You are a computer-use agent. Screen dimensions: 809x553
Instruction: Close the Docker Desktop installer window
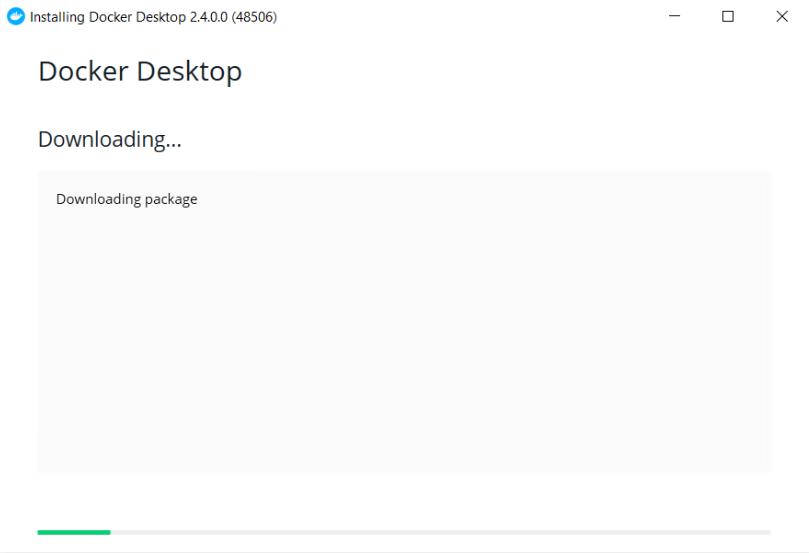tap(782, 17)
